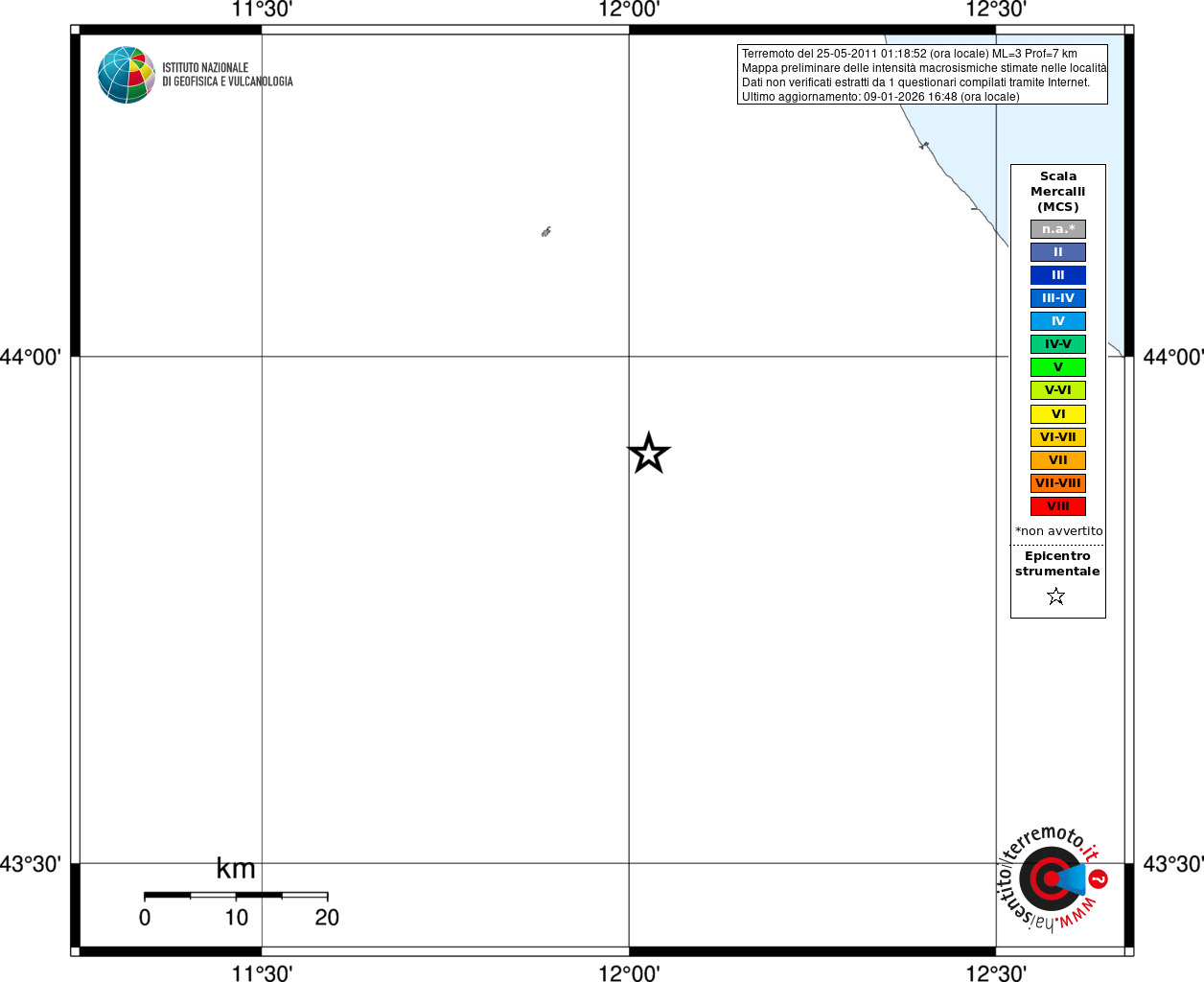This screenshot has width=1204, height=982.
Task: Click the INGV globe logo
Action: 127,75
